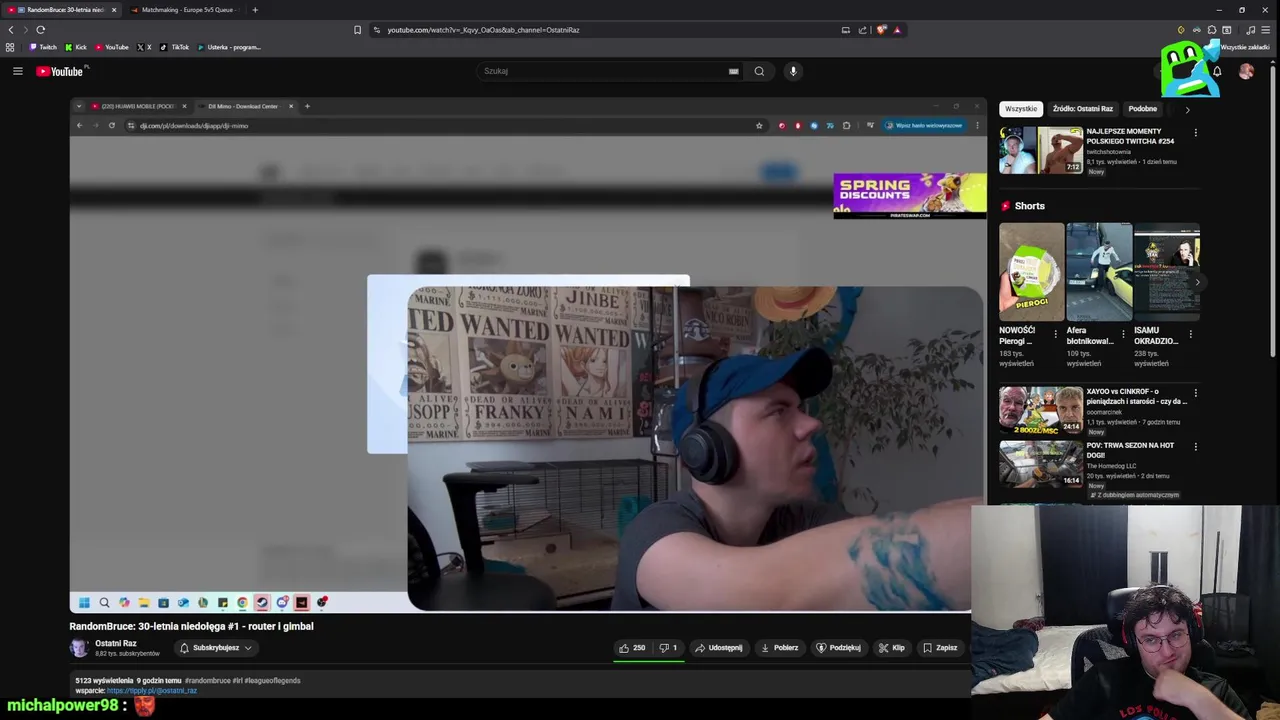This screenshot has width=1280, height=720.
Task: Open options for ISAMU OKRADZIONY short
Action: click(1190, 334)
